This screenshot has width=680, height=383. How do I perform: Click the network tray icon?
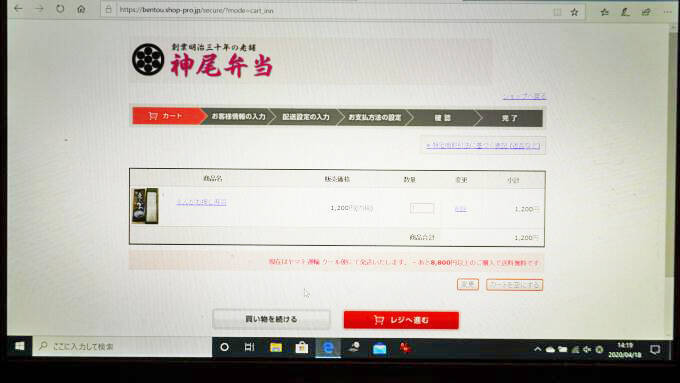(x=575, y=350)
